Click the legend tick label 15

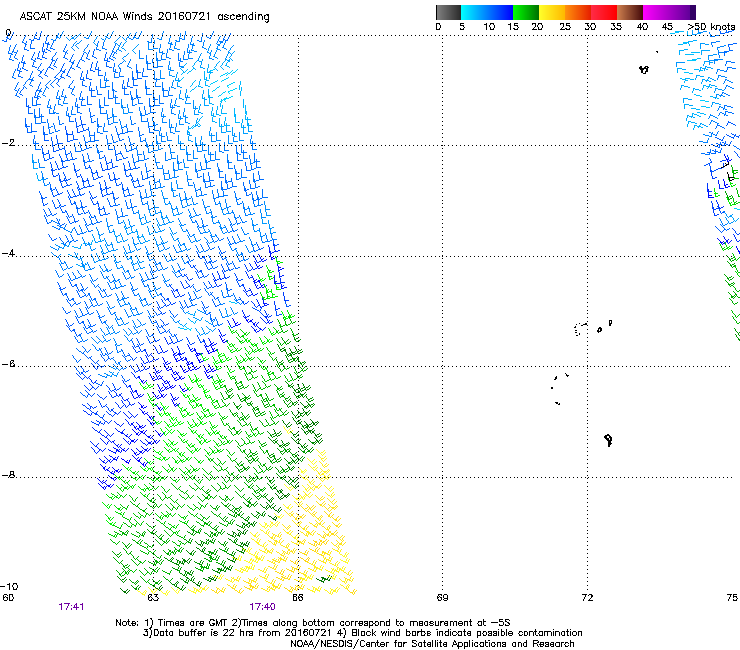[513, 27]
